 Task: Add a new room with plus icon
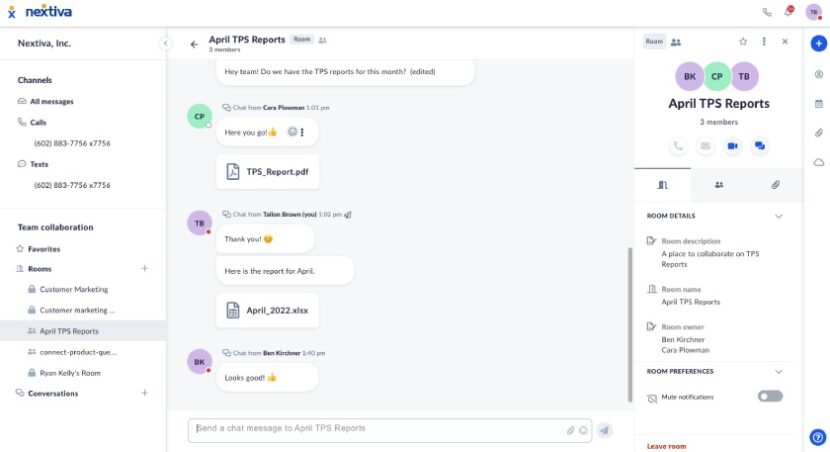tap(144, 269)
